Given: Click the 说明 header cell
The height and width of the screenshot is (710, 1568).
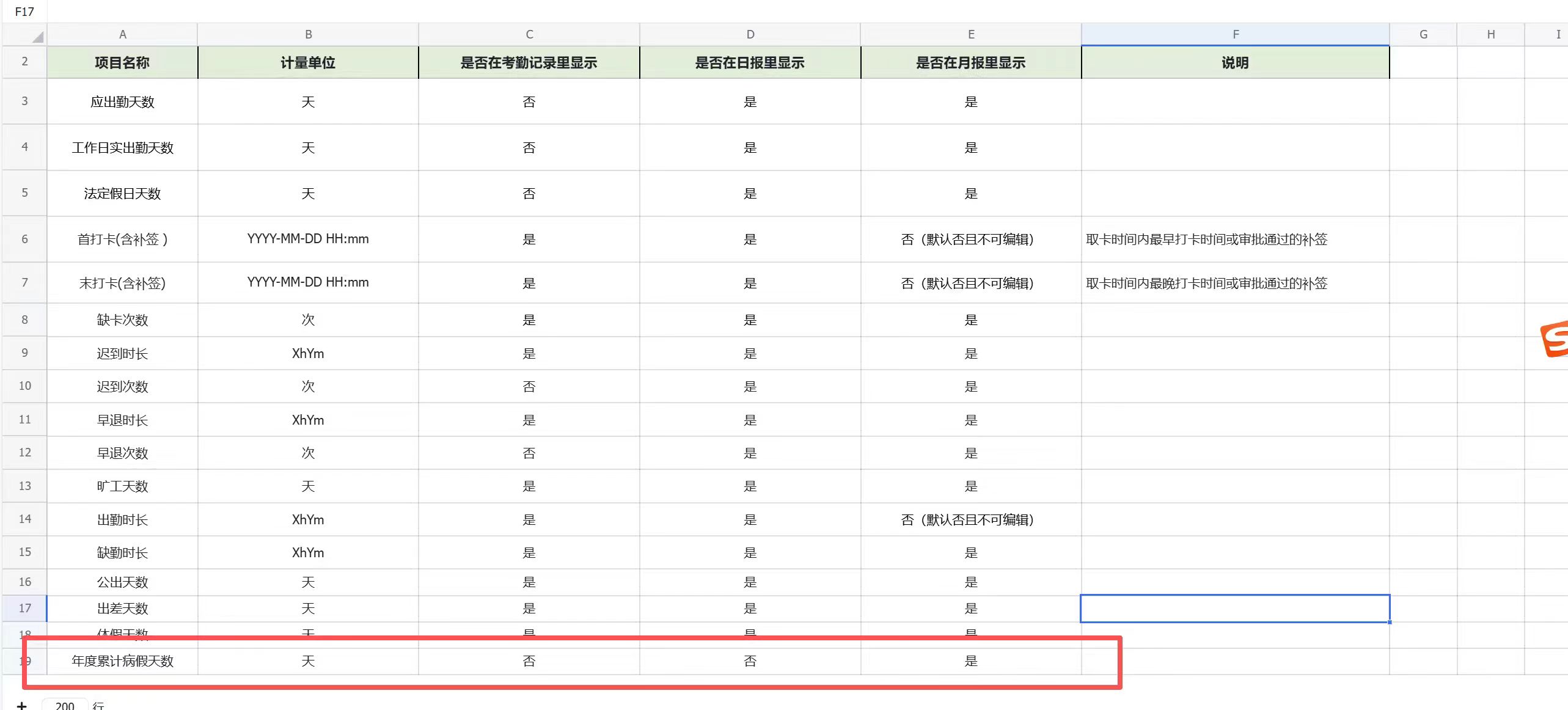Looking at the screenshot, I should tap(1235, 62).
